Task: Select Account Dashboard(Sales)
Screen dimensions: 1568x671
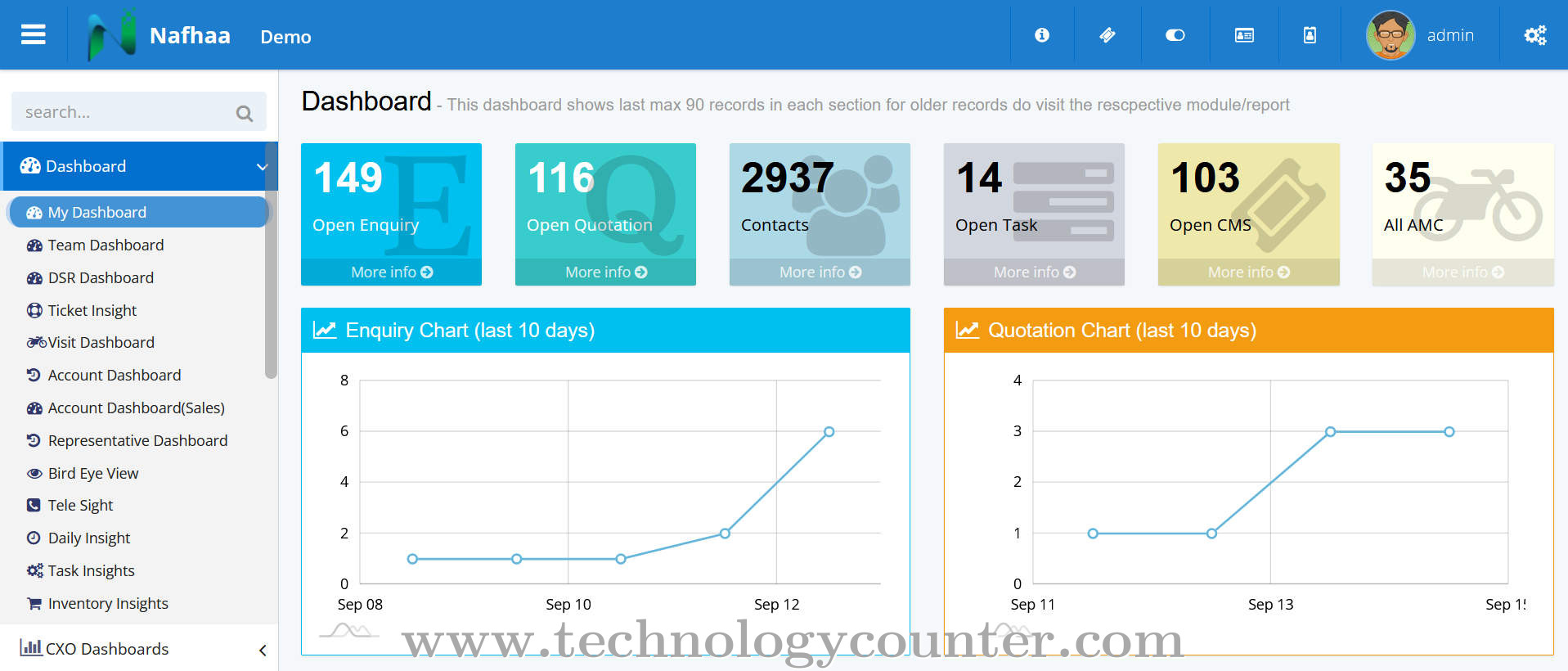Action: (x=136, y=408)
